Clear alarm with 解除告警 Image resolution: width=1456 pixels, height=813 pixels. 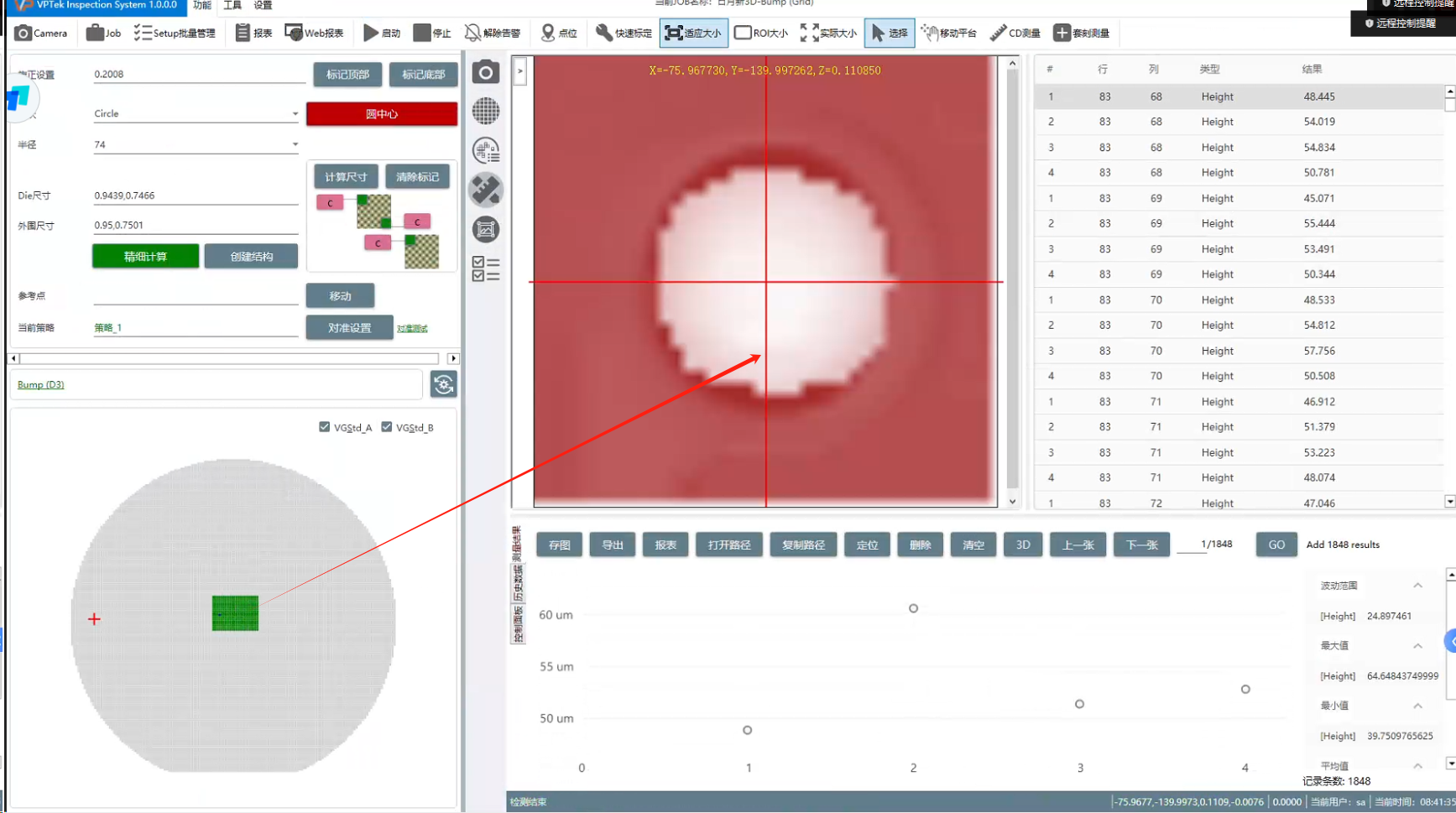493,33
